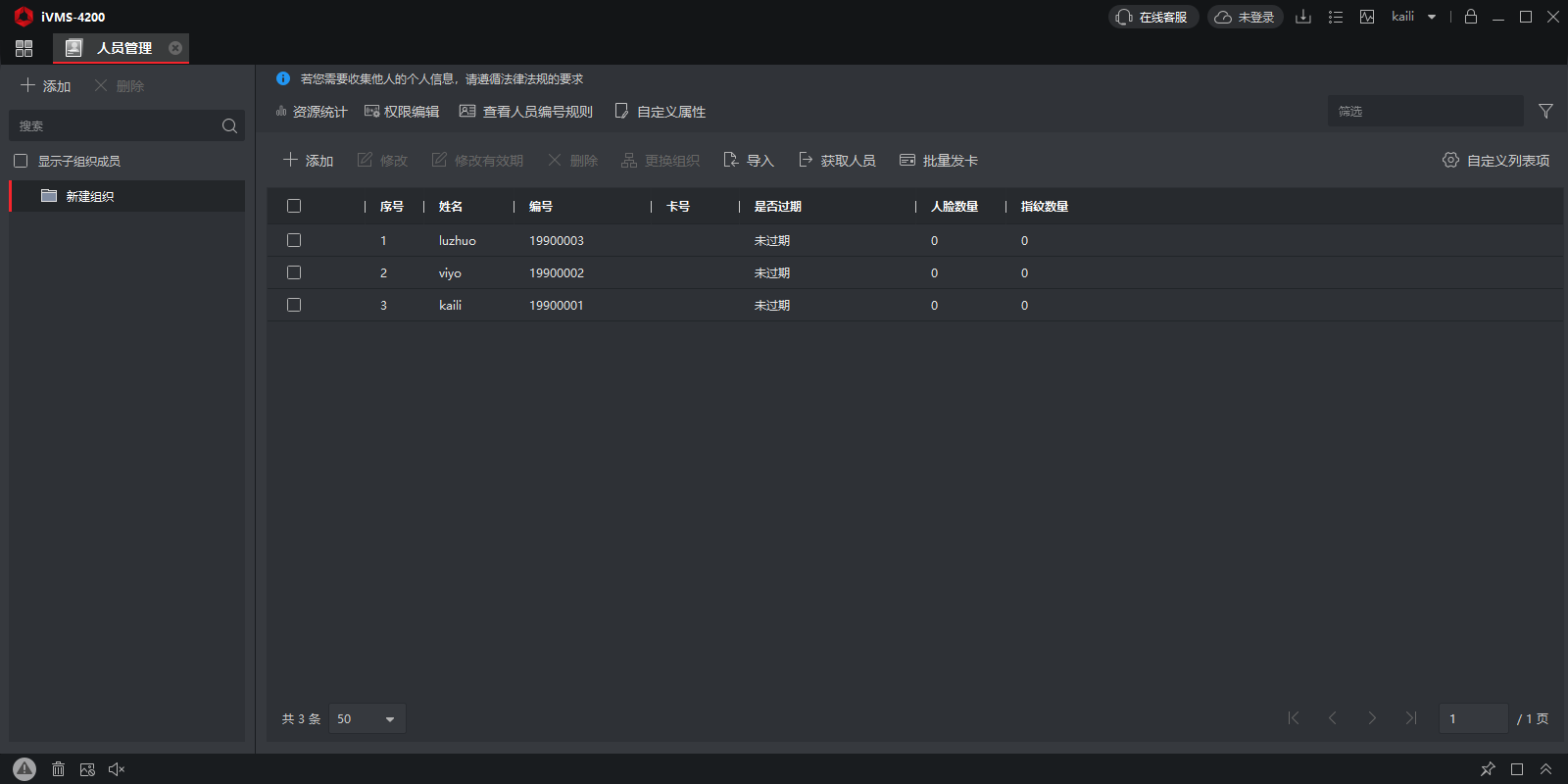Open 自定义列表项 column settings
Image resolution: width=1568 pixels, height=784 pixels.
coord(1496,160)
